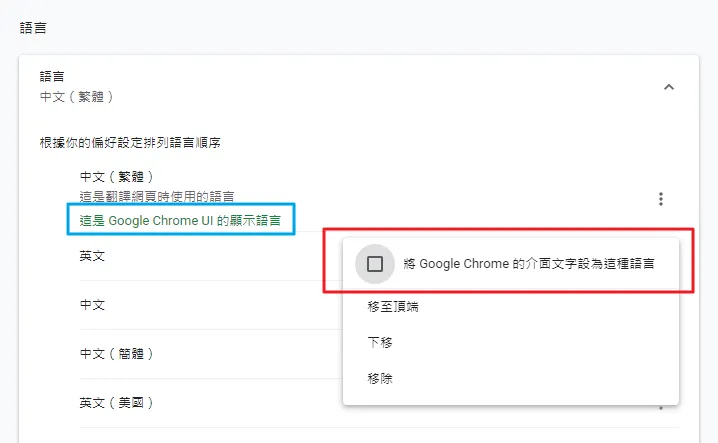Click the 根據你的偏好設定排列語言順序 hint text

(130, 142)
